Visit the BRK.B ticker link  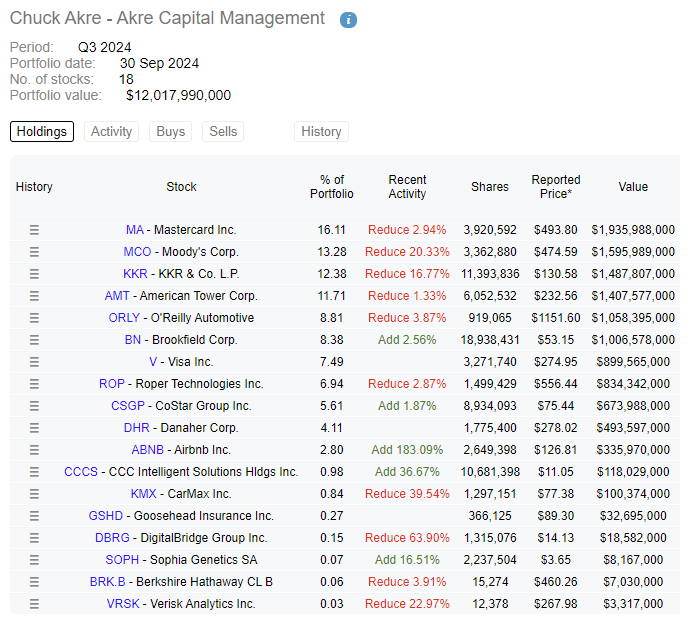pos(108,582)
